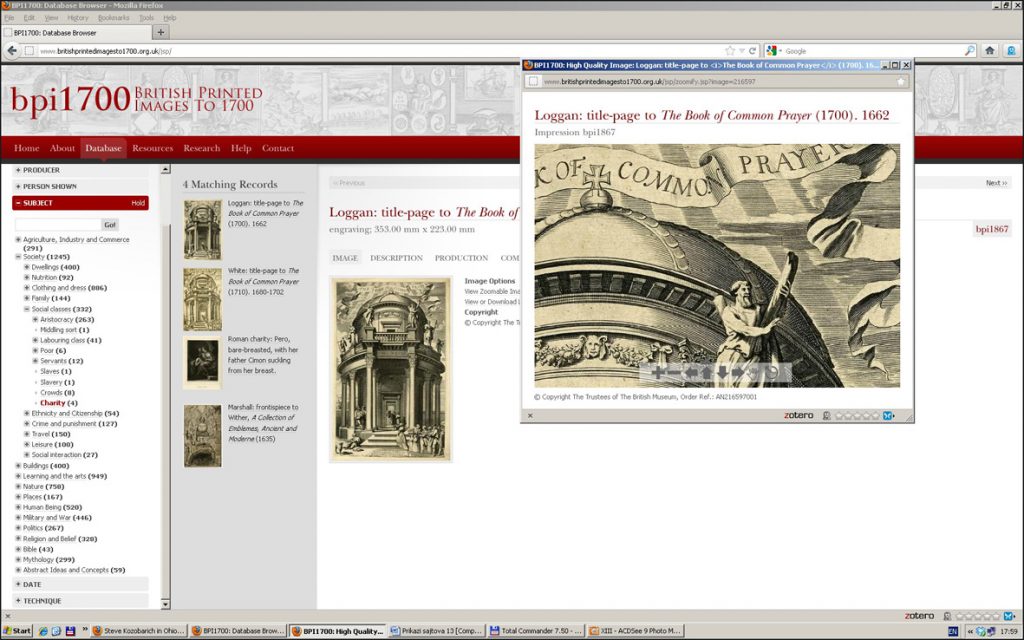
Task: Expand the Aristocracy subcategory
Action: pyautogui.click(x=35, y=319)
